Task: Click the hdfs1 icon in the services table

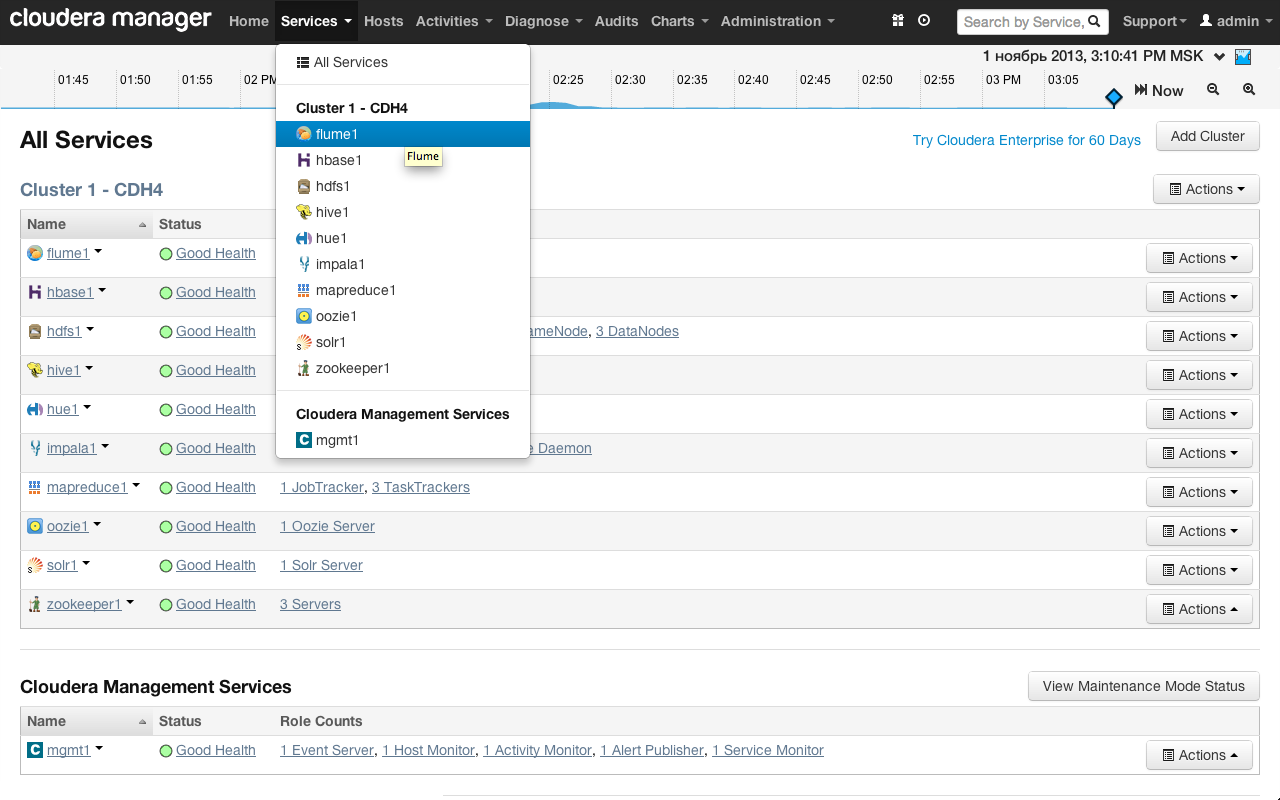Action: (35, 331)
